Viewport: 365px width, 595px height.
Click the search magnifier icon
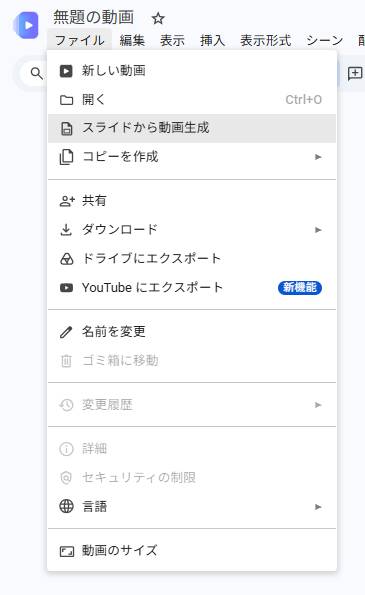(x=36, y=73)
